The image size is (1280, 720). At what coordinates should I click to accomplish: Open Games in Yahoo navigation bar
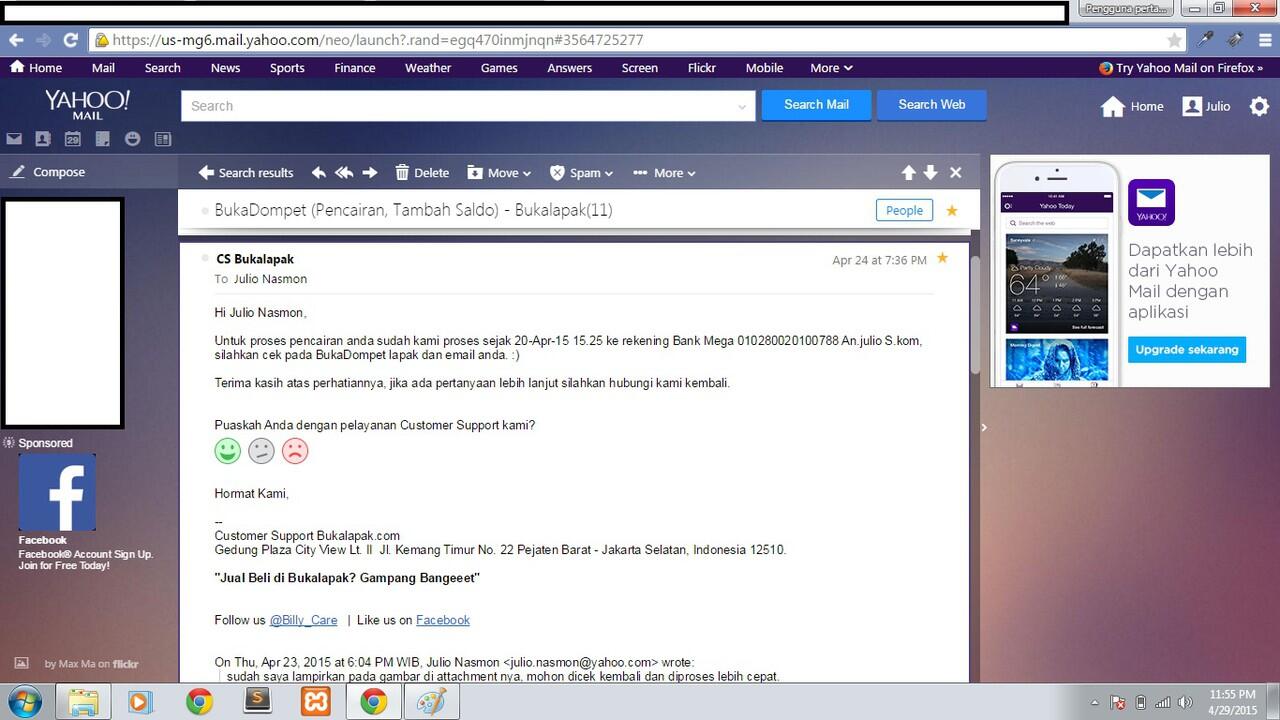(x=499, y=68)
